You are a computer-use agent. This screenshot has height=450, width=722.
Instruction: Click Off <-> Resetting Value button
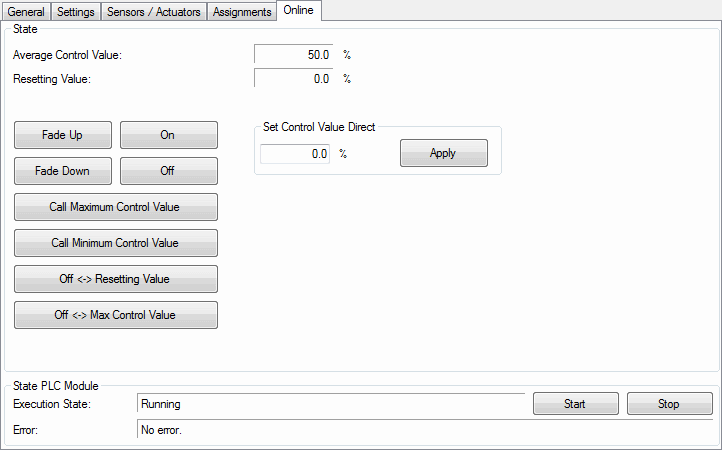(116, 279)
